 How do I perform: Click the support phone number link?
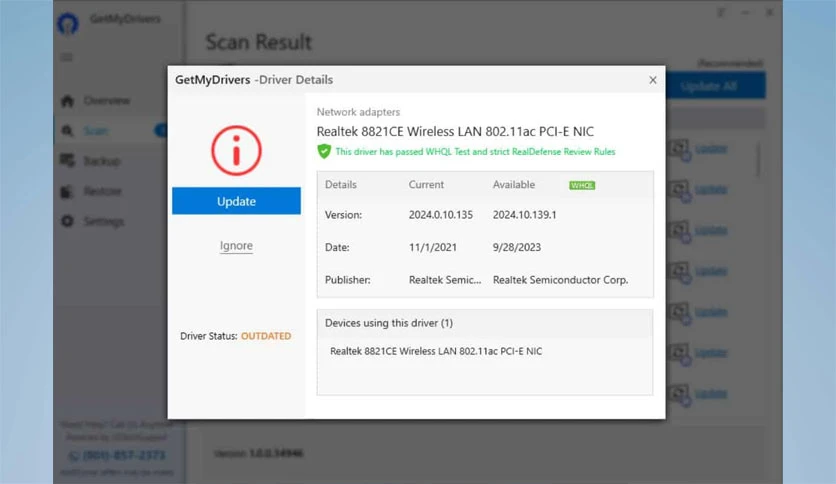pyautogui.click(x=124, y=455)
